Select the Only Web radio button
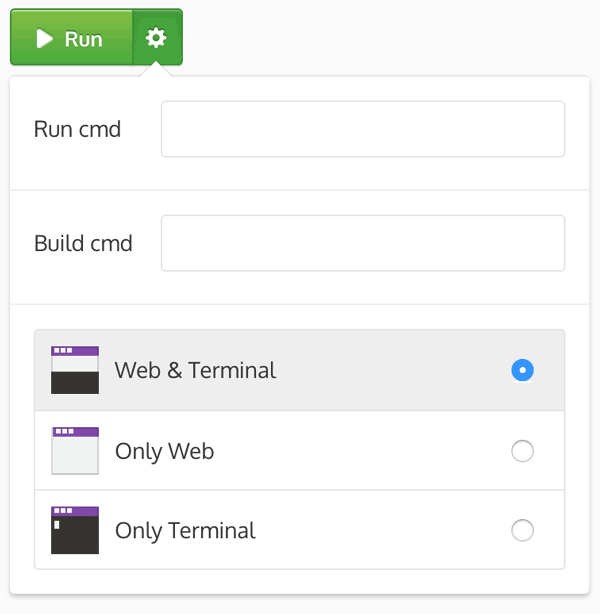The width and height of the screenshot is (600, 614). 522,451
